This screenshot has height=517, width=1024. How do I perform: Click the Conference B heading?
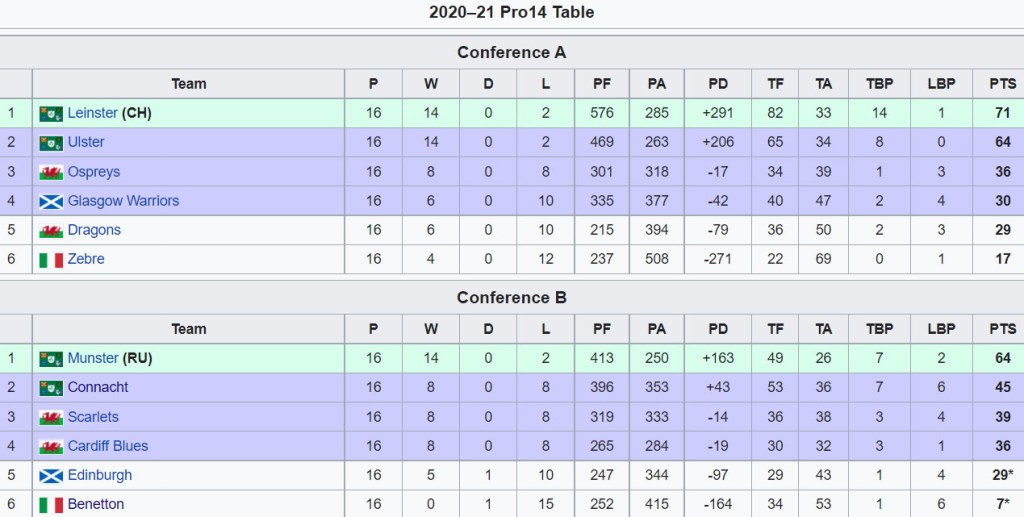(x=512, y=298)
